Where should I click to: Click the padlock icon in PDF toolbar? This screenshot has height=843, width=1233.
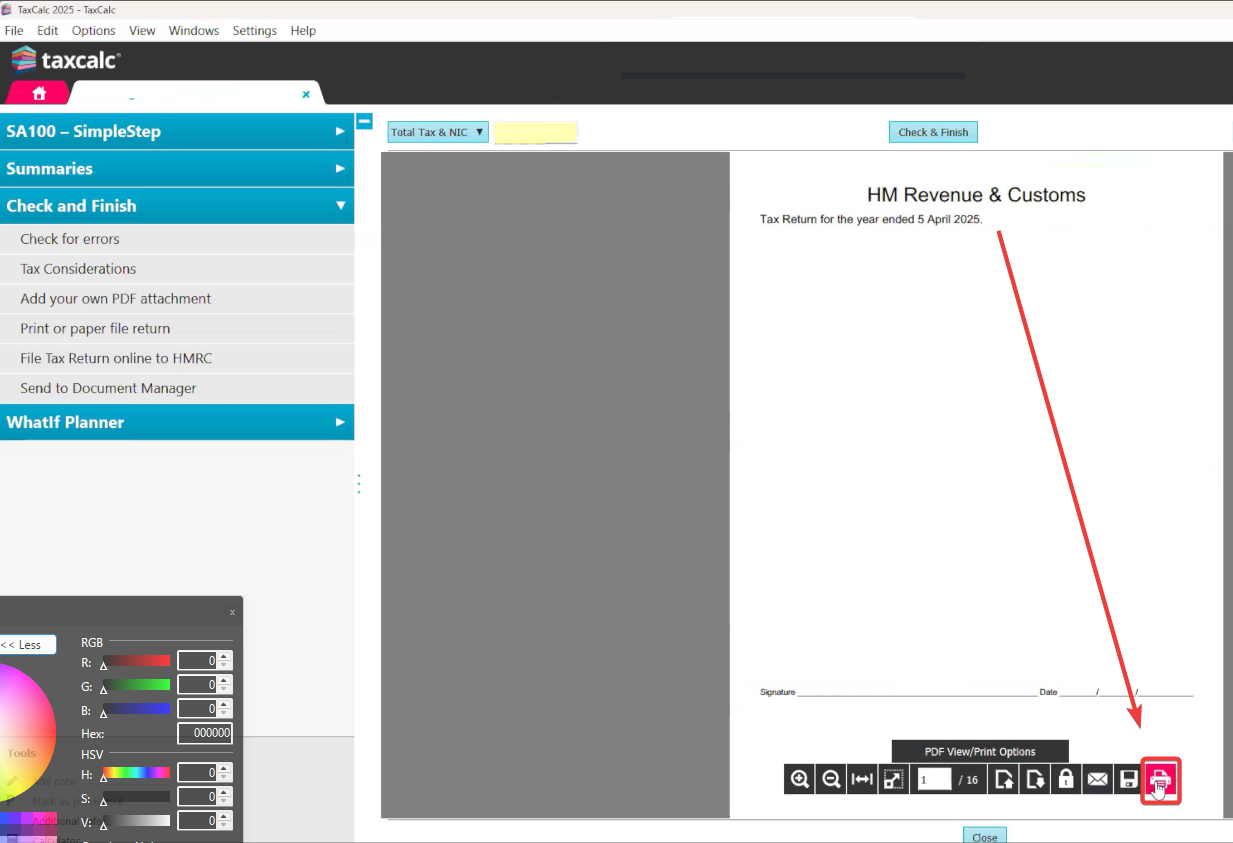point(1066,780)
